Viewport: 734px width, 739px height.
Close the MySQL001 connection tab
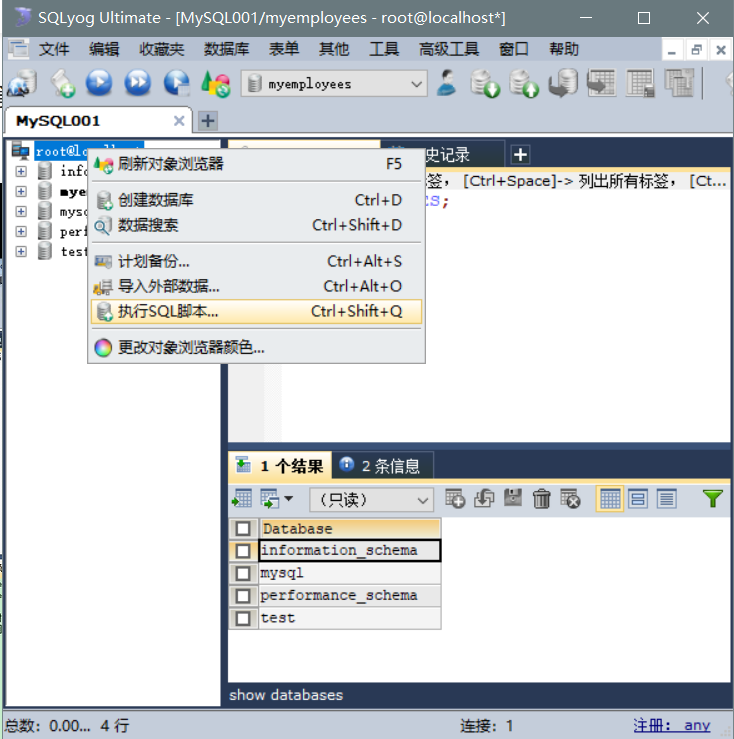click(x=179, y=121)
